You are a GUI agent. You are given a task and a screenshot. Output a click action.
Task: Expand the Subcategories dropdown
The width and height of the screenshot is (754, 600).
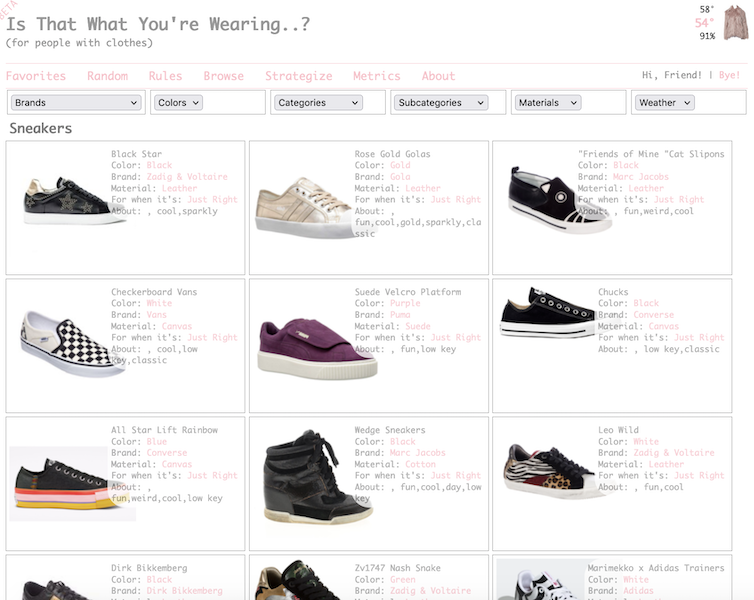click(441, 102)
